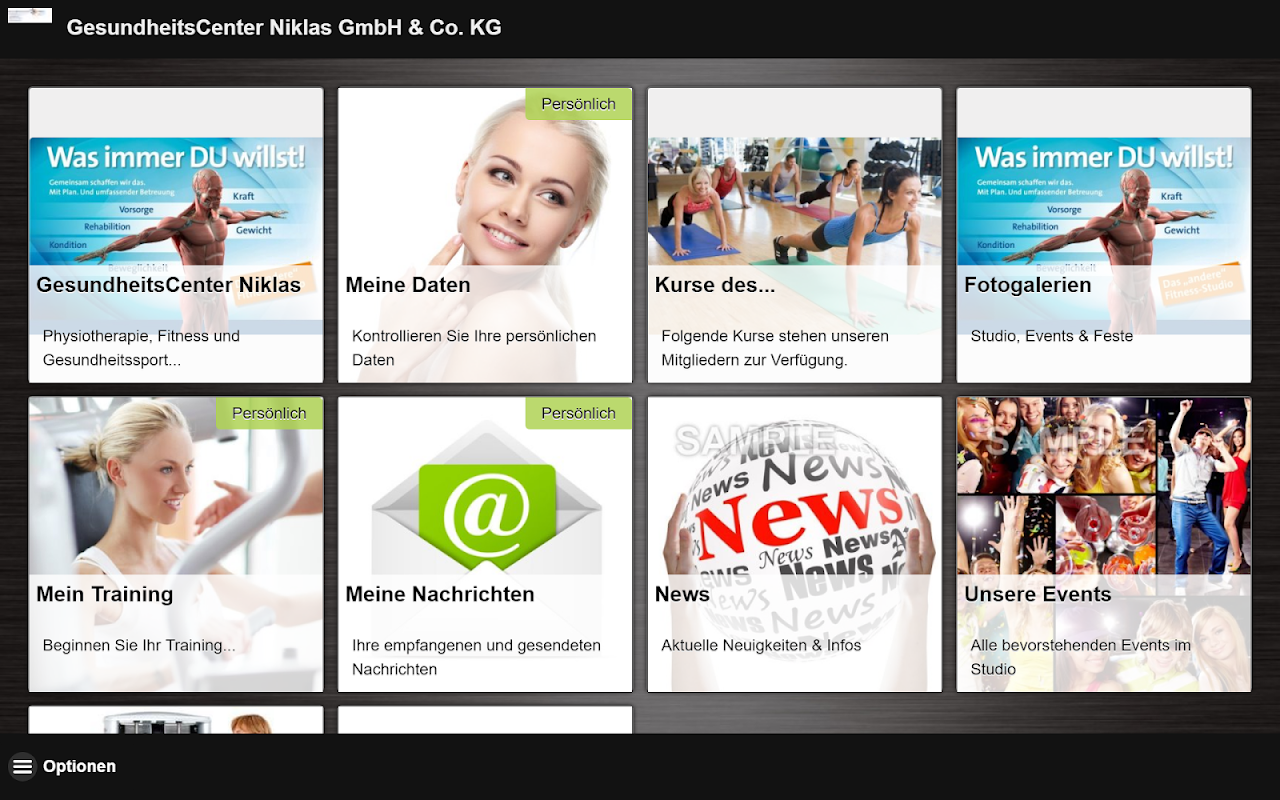The image size is (1280, 800).
Task: Click the Persönlich badge on Meine Nachrichten
Action: [579, 413]
